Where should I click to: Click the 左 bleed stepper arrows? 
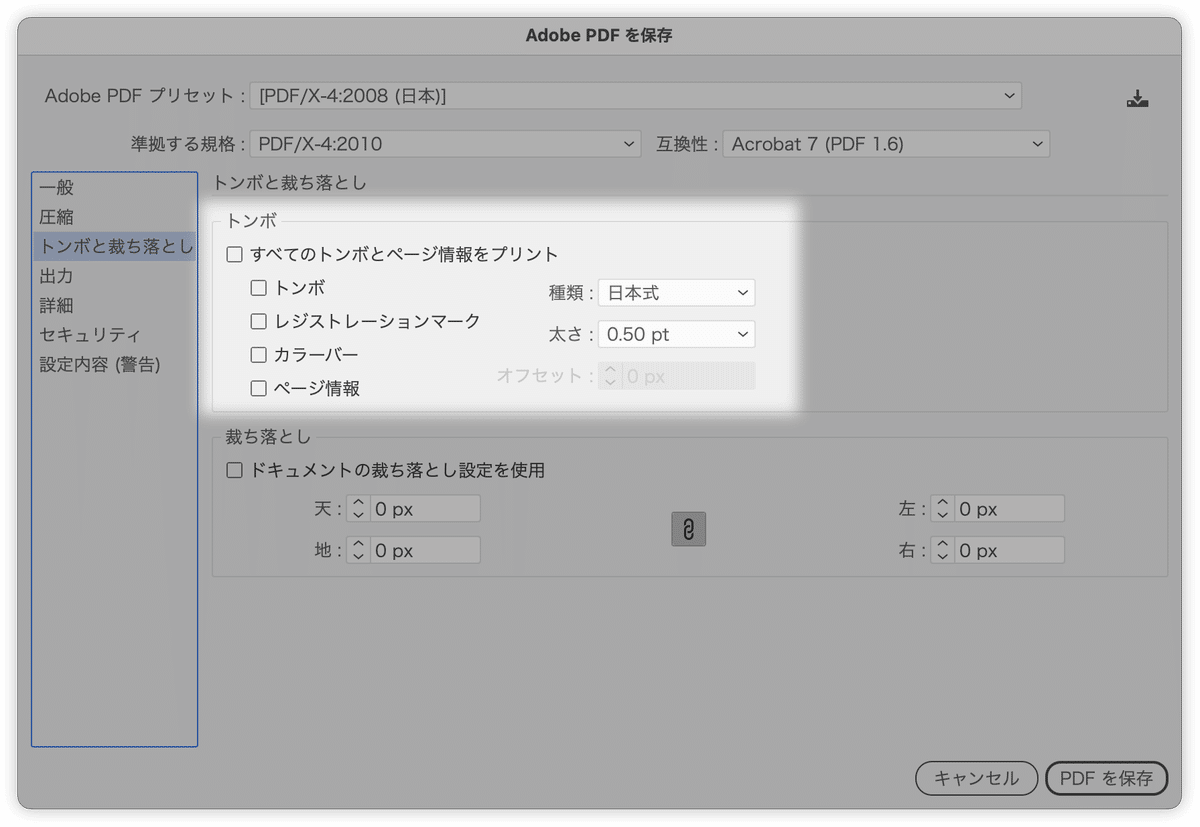(x=942, y=509)
